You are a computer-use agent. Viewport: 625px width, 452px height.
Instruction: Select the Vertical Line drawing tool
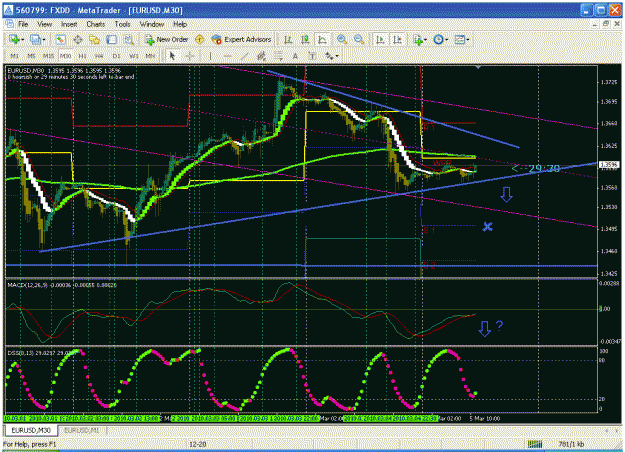coord(210,56)
